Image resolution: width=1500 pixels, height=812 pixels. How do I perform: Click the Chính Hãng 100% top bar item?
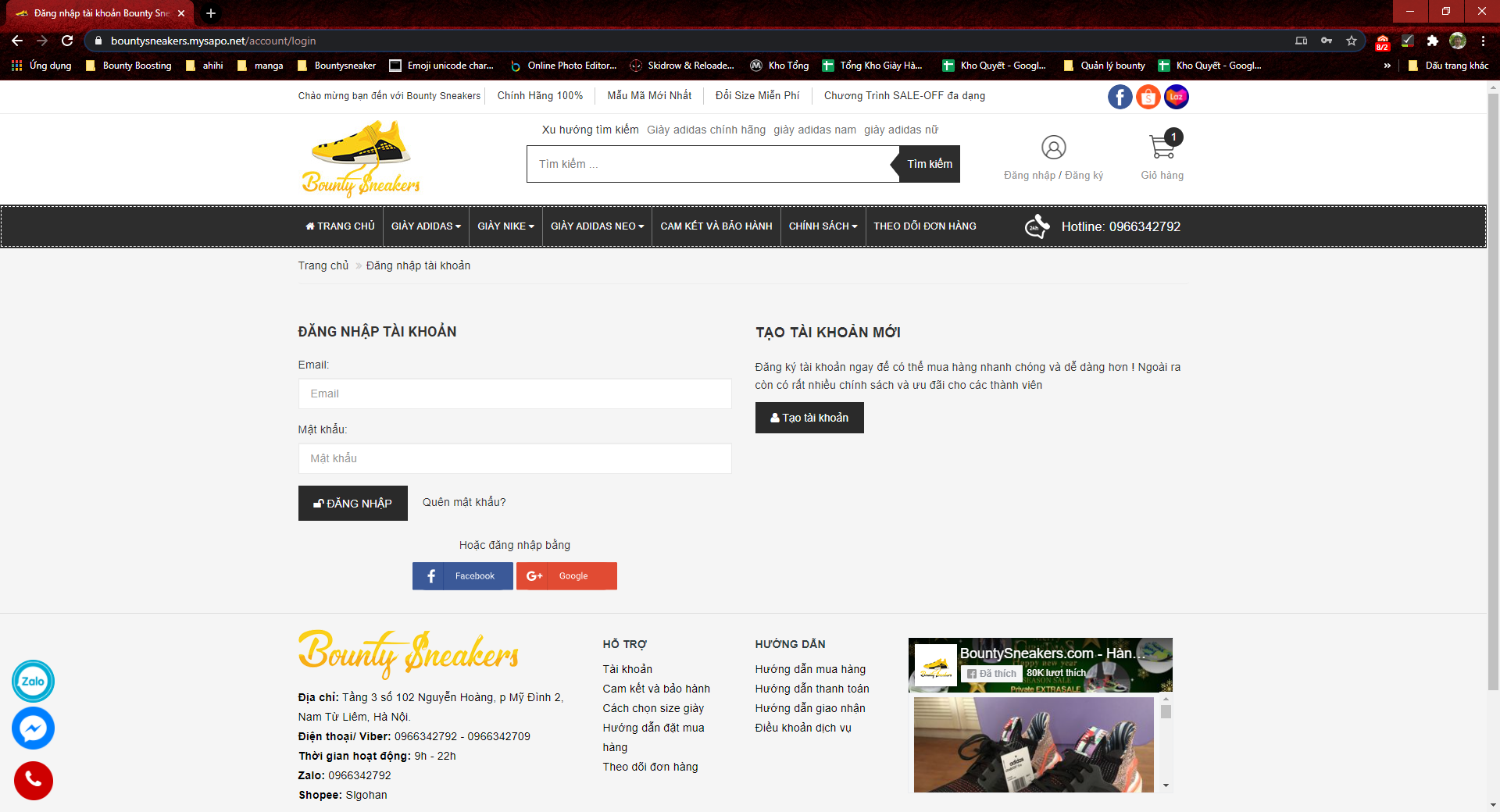coord(540,96)
